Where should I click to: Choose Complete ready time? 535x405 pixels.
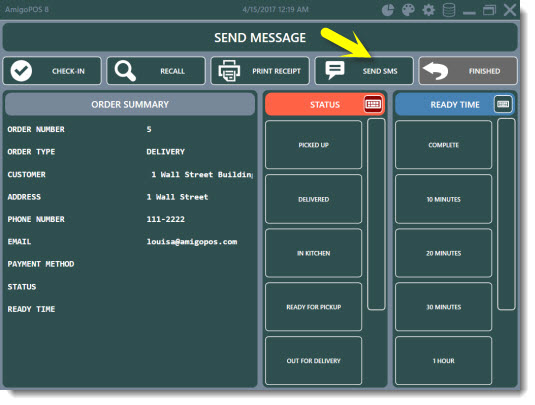click(444, 145)
